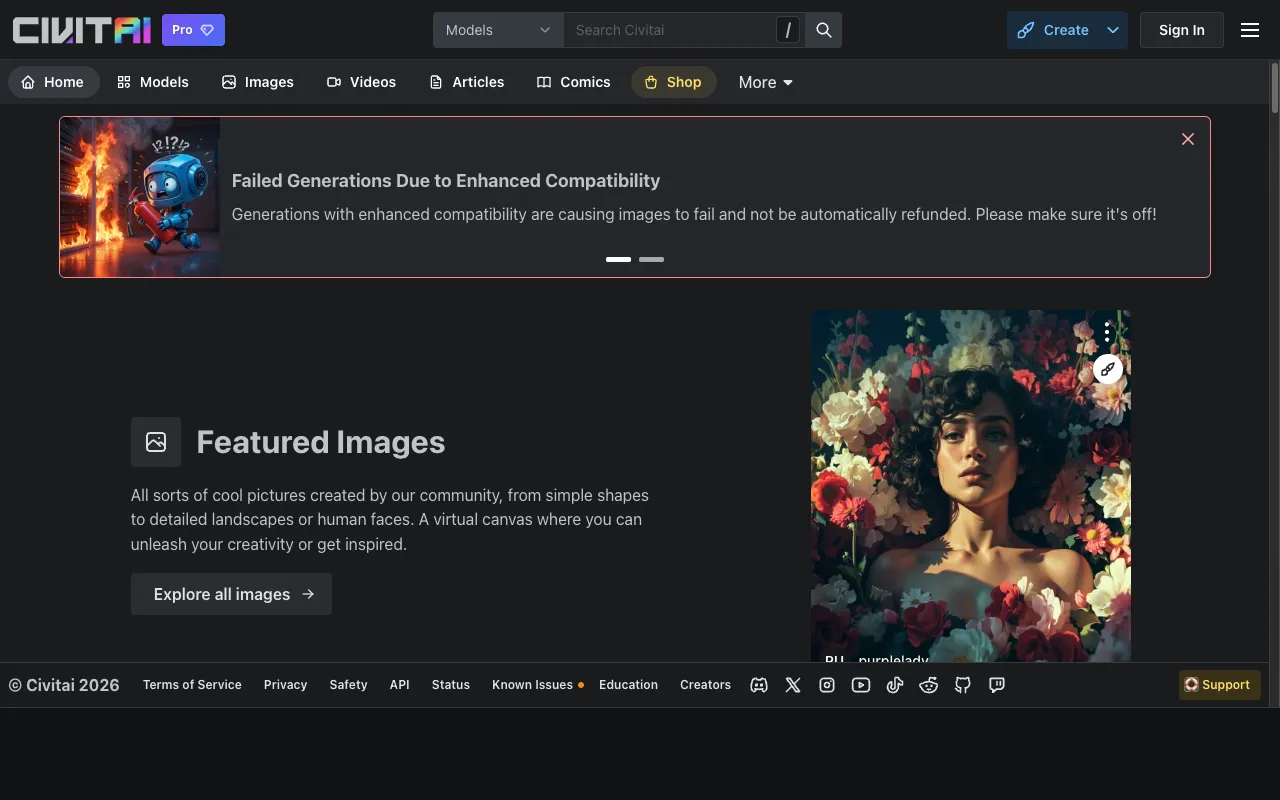This screenshot has height=800, width=1280.
Task: Click the magnifier search button
Action: 824,30
